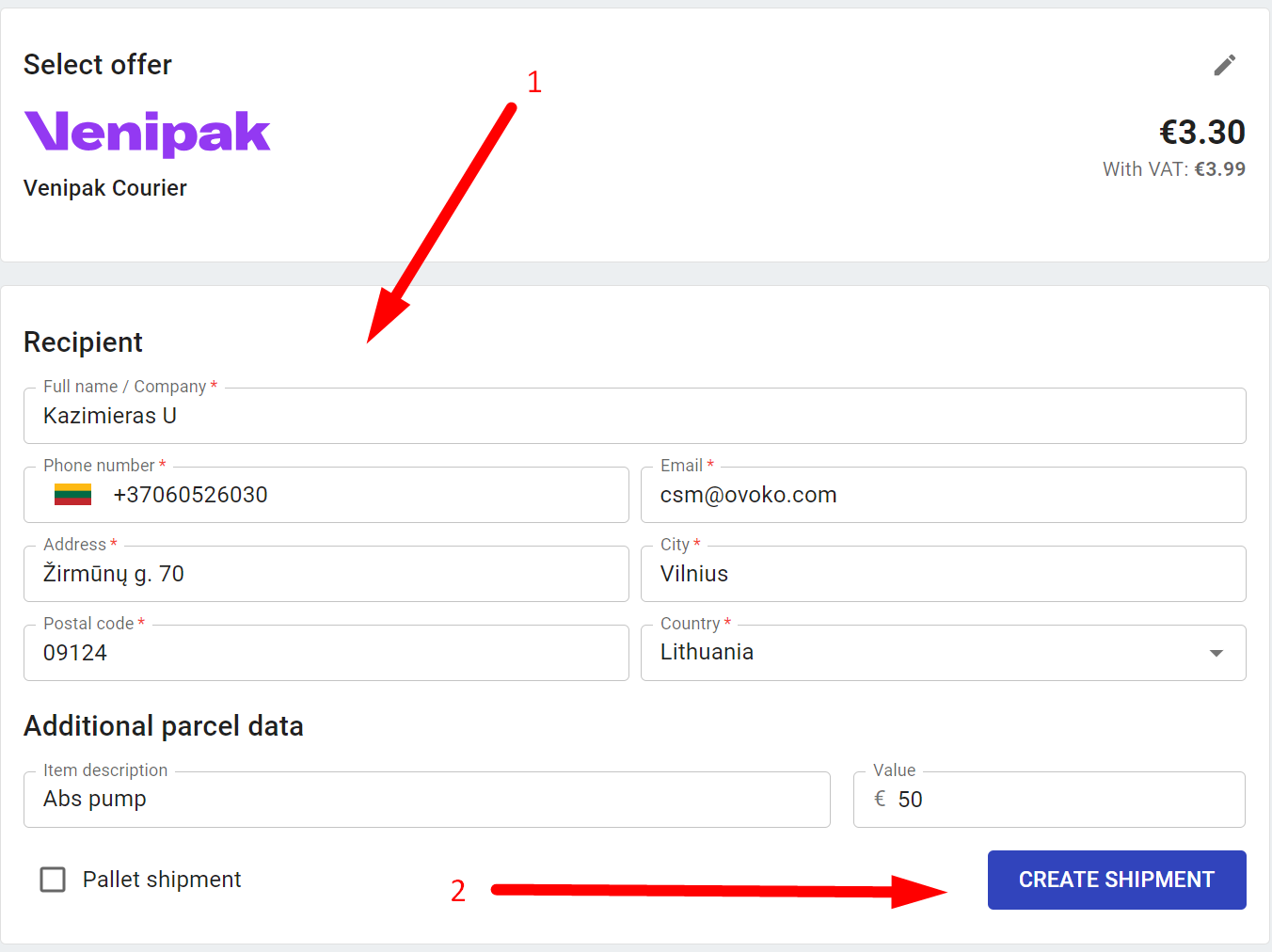This screenshot has width=1272, height=952.
Task: Edit the Item description field
Action: pos(427,800)
